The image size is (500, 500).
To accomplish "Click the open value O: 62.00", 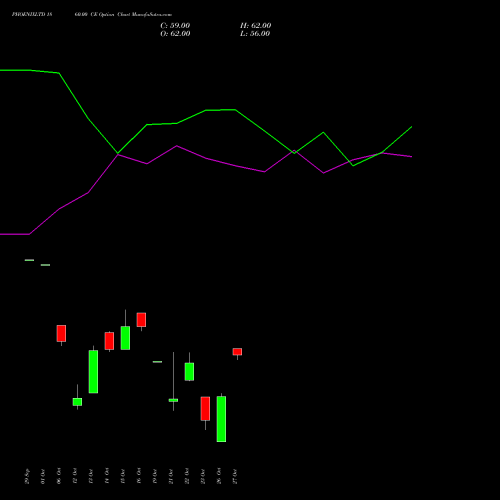I will click(x=175, y=34).
